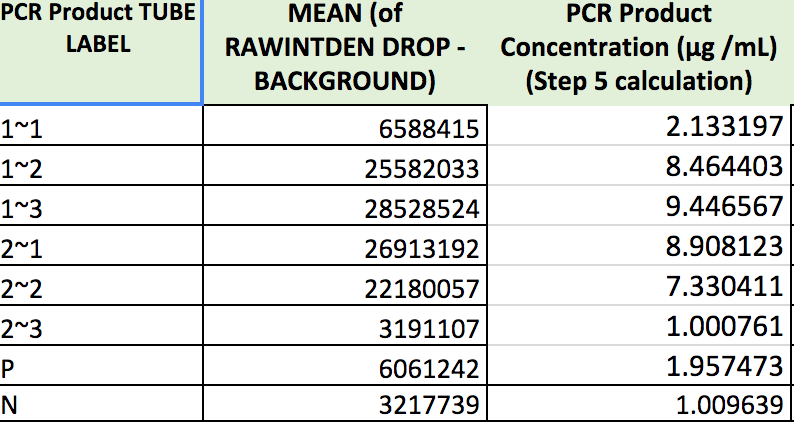Click the P tube label cell
Image resolution: width=794 pixels, height=422 pixels.
[x=100, y=367]
